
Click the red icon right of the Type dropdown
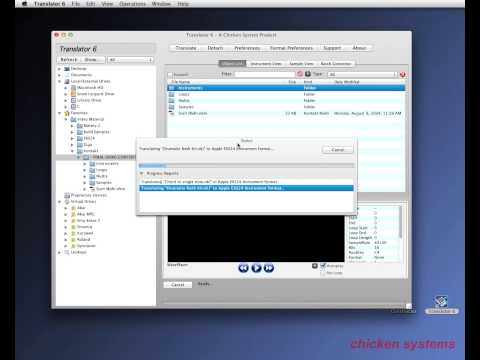tap(403, 74)
